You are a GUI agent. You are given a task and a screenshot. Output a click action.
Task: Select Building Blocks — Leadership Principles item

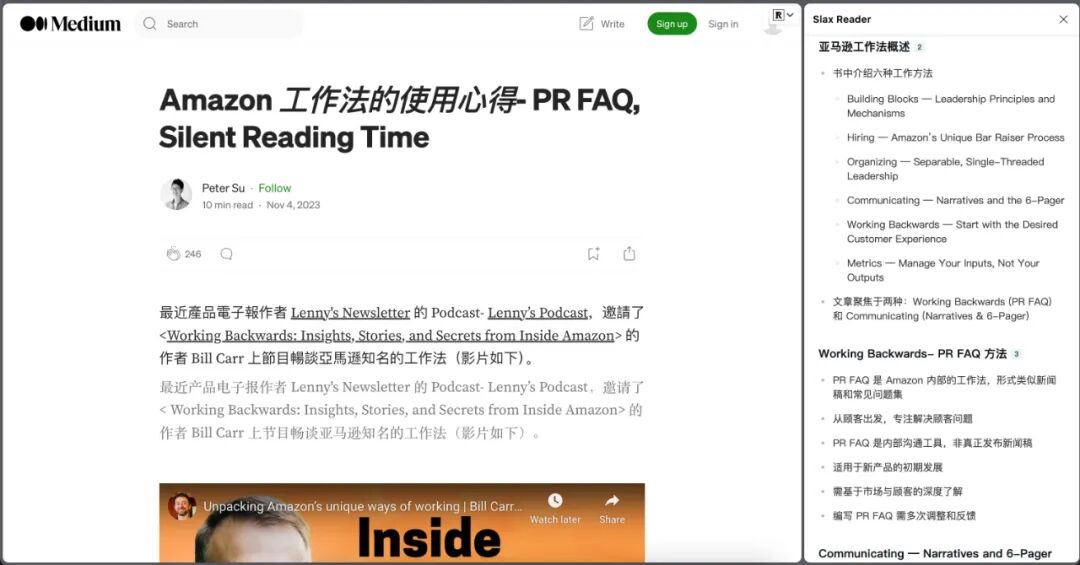pos(951,106)
